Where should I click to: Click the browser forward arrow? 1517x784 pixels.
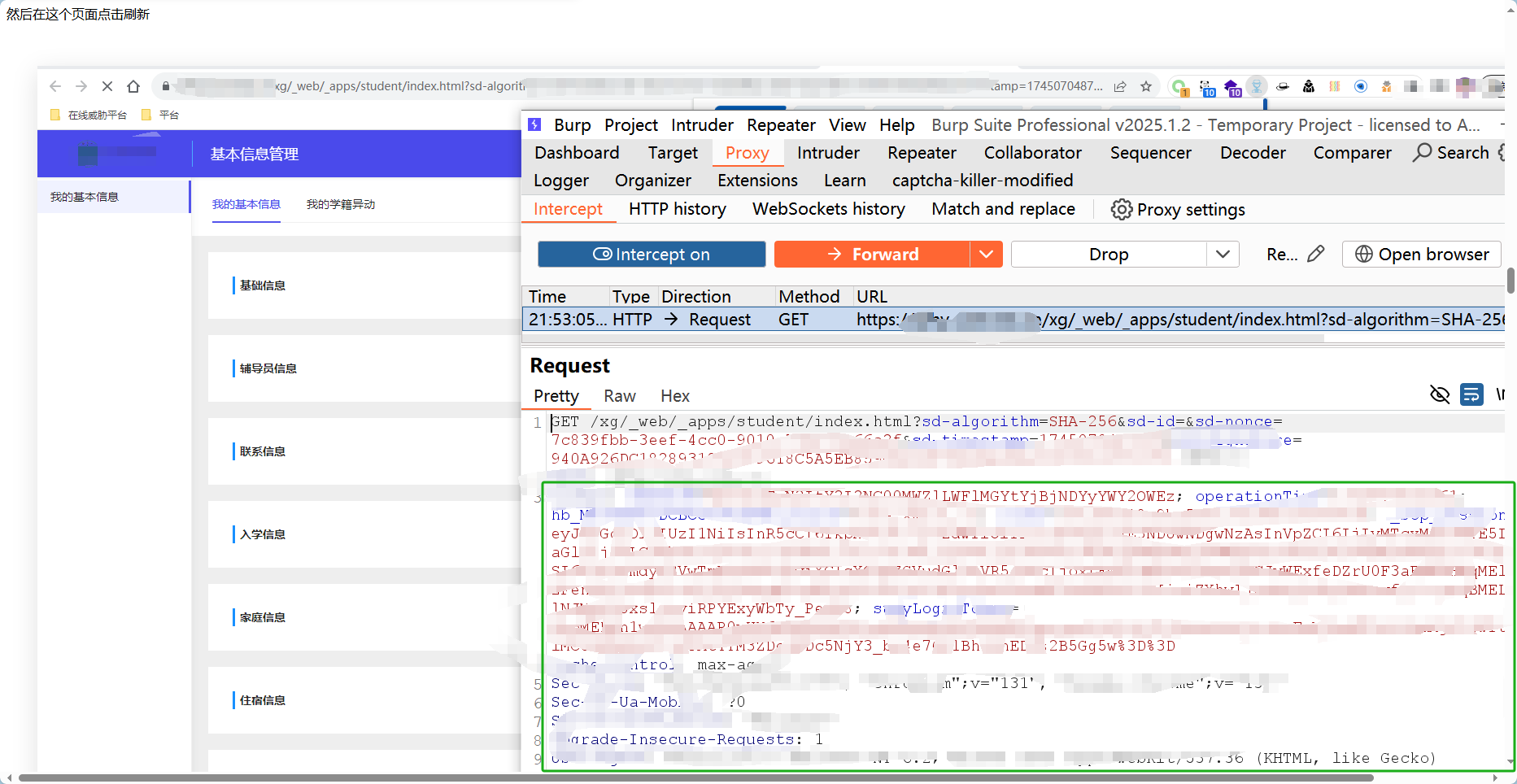click(x=81, y=86)
